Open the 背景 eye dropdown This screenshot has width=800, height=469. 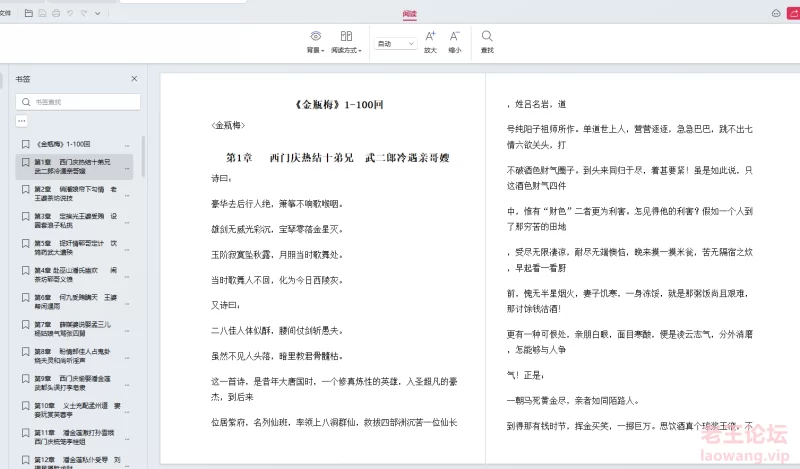(x=316, y=42)
